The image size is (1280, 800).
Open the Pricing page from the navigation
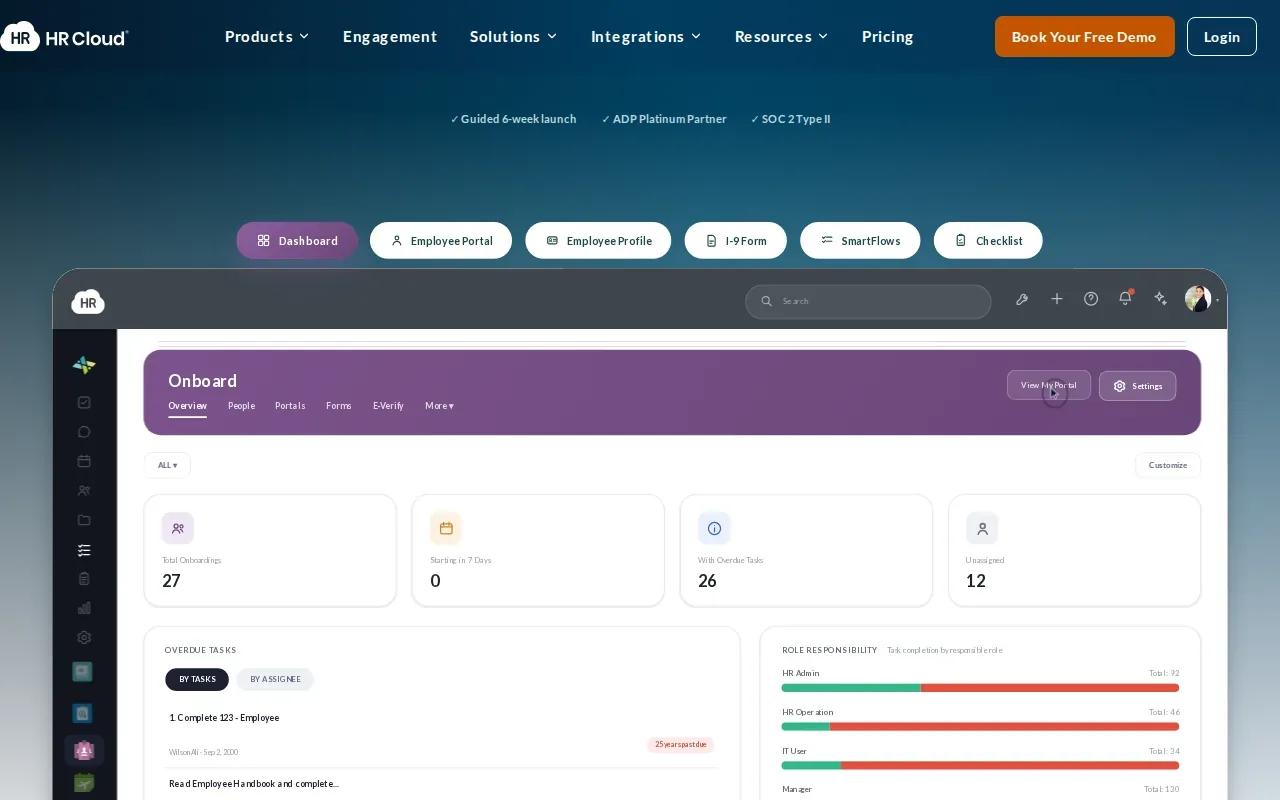point(887,37)
